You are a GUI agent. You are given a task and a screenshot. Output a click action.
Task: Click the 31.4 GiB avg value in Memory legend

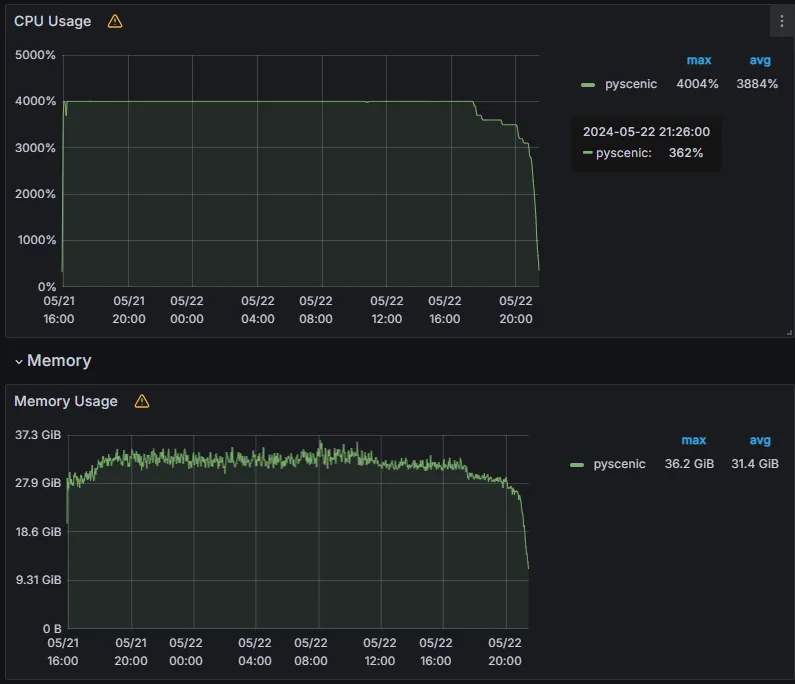point(754,464)
